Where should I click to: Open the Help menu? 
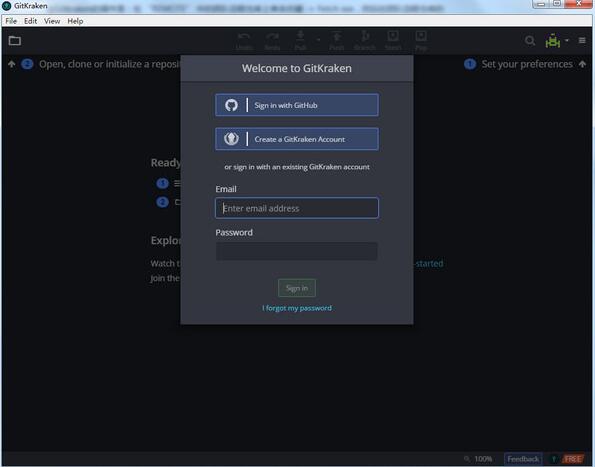click(75, 21)
